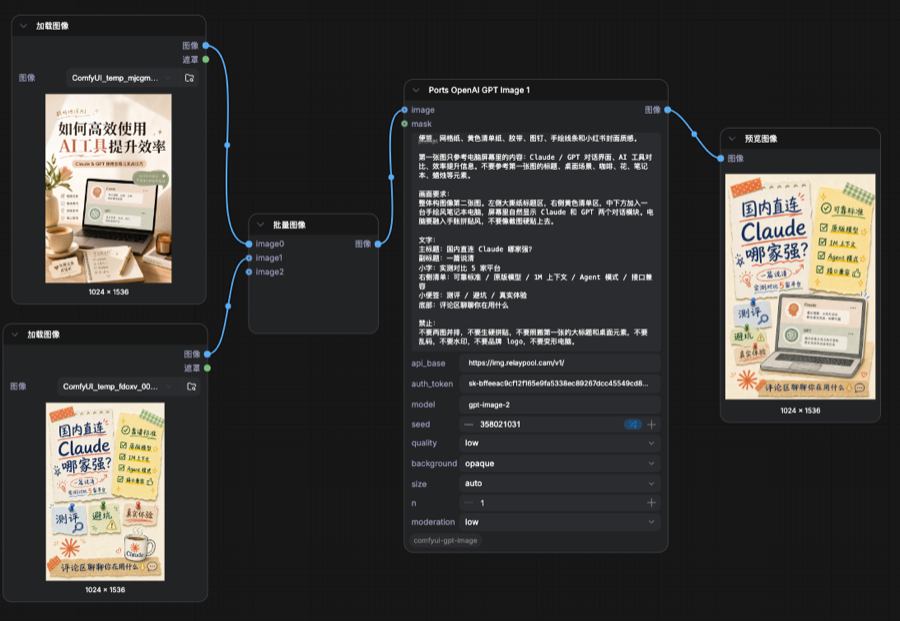This screenshot has height=621, width=900.
Task: Click the green mask input port on Ports OpenAI node
Action: (405, 123)
